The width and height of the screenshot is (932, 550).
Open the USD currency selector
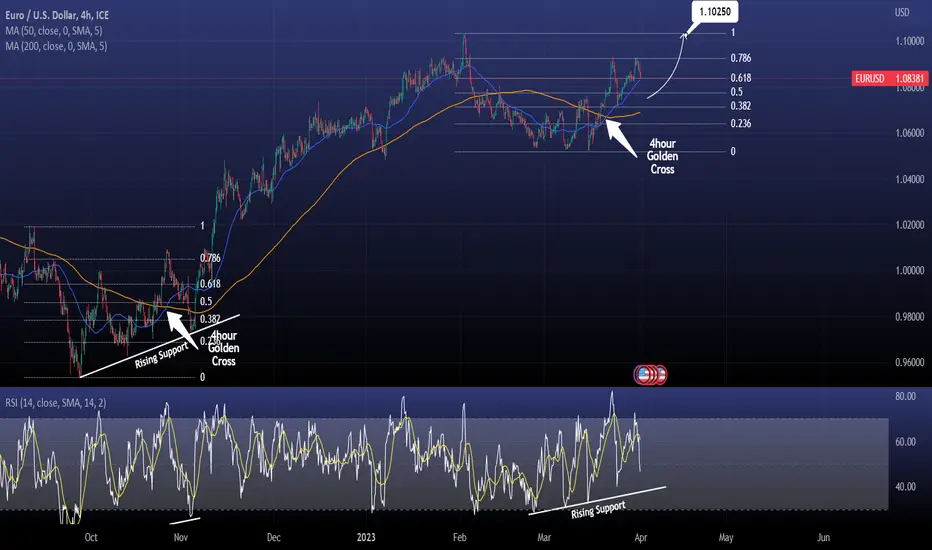pyautogui.click(x=902, y=12)
